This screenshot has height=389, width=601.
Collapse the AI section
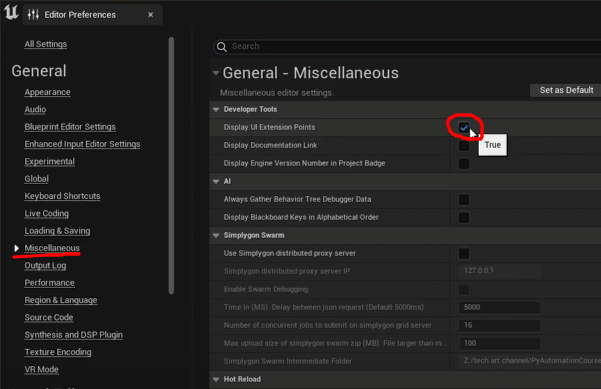pos(216,182)
